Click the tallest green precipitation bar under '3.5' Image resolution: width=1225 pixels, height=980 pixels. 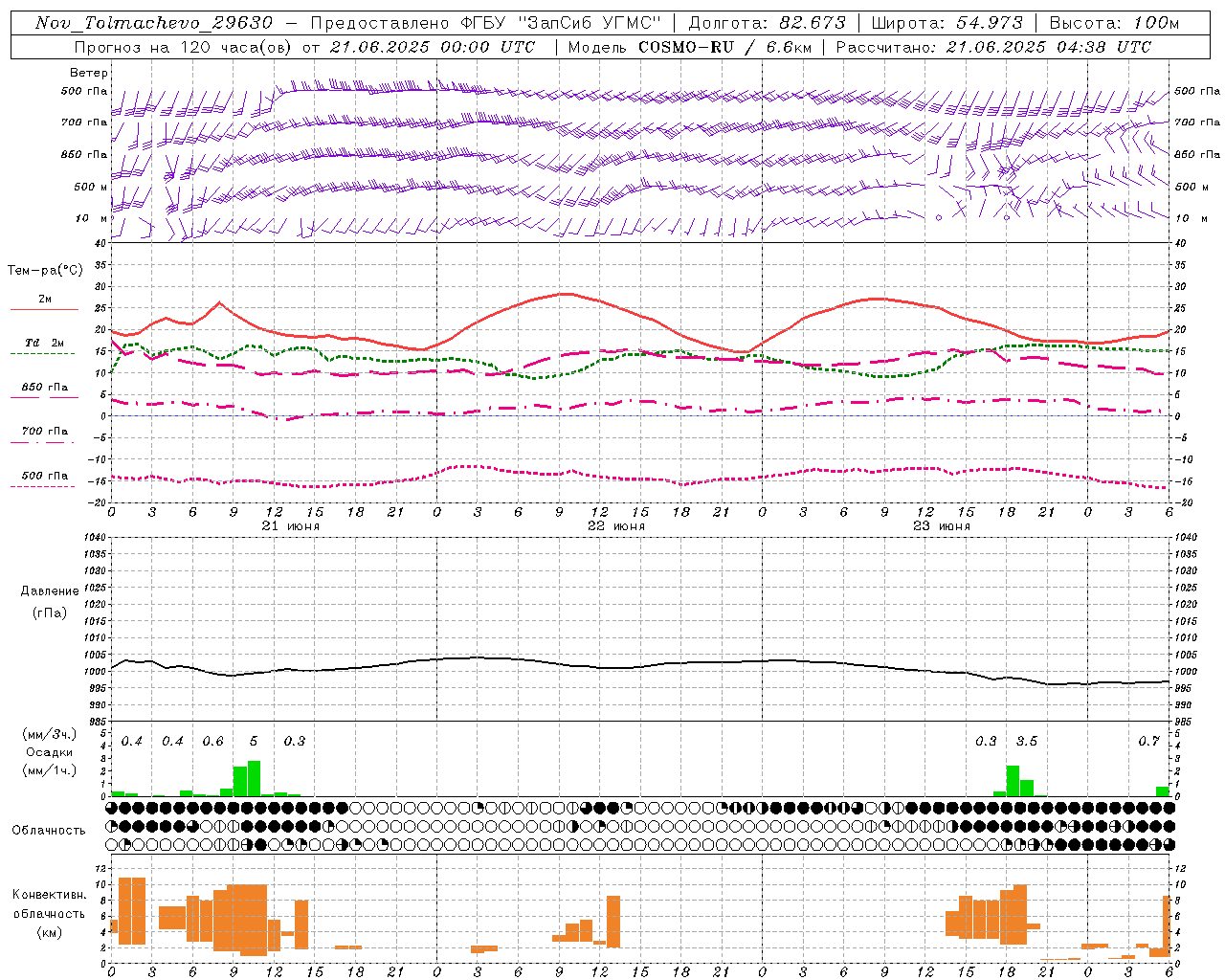pos(1013,781)
